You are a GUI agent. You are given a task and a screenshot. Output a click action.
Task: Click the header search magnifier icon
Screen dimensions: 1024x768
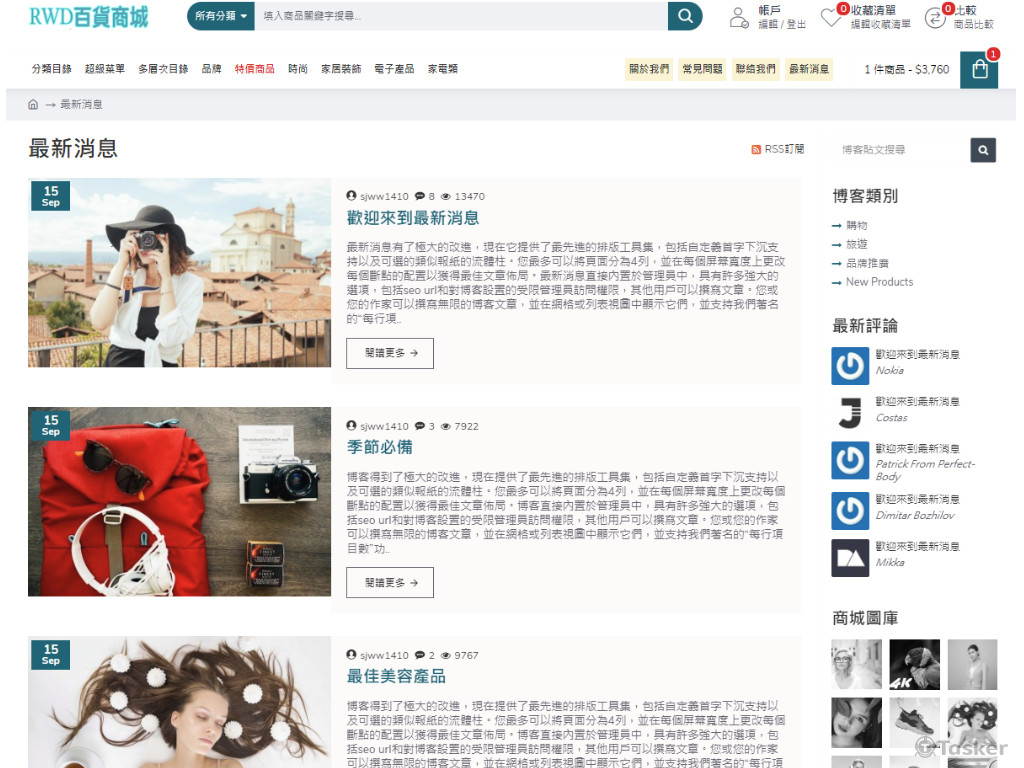tap(684, 16)
